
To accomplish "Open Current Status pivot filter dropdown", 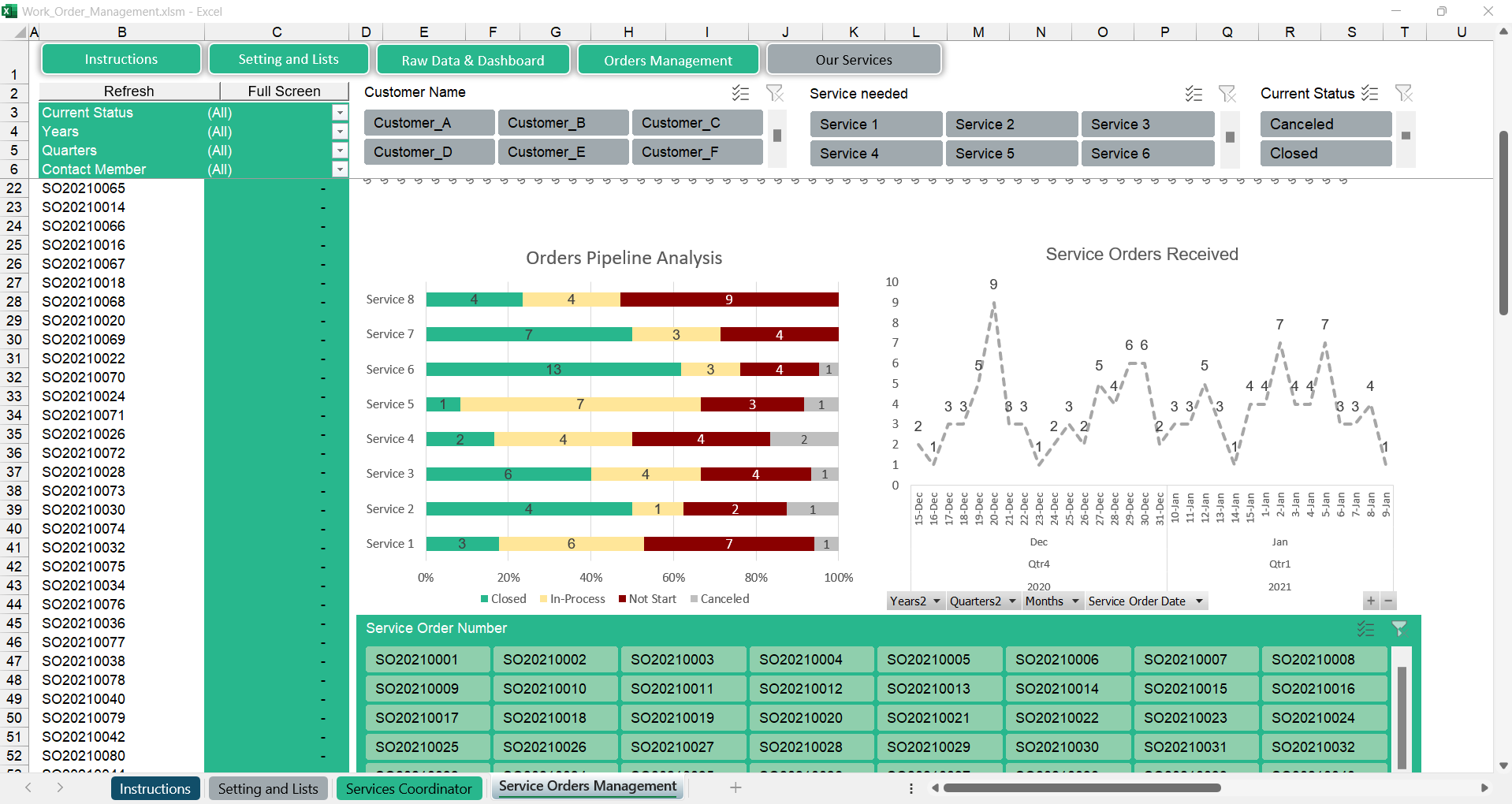I will pos(340,113).
